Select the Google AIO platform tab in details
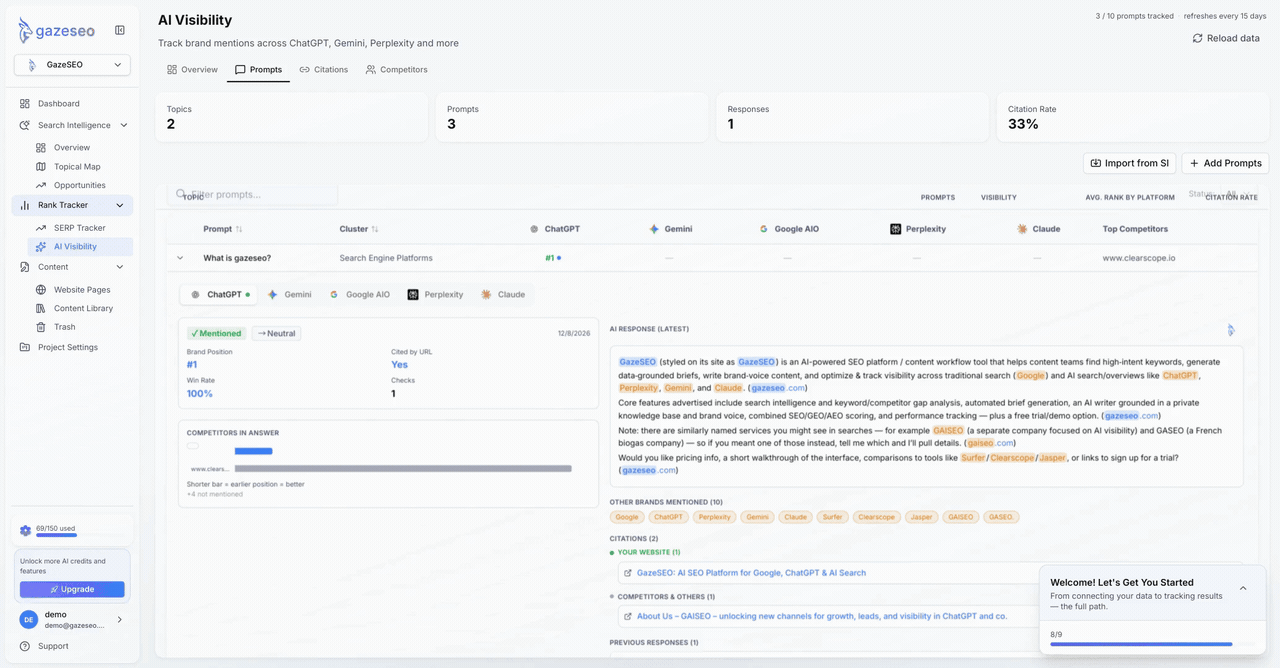The height and width of the screenshot is (668, 1280). pos(360,295)
